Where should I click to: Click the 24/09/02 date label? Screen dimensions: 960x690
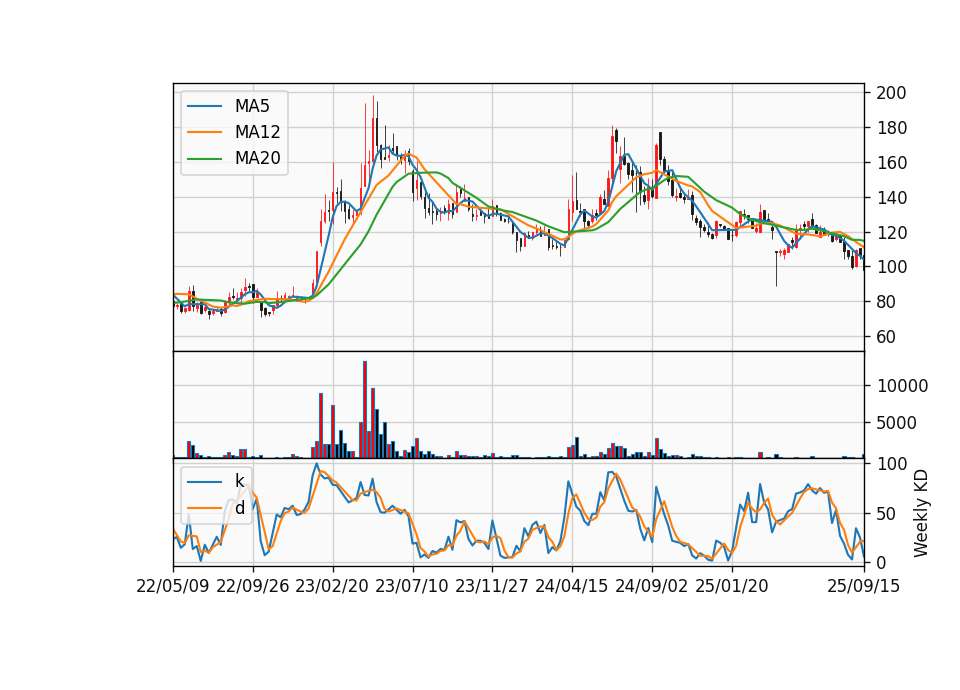click(x=651, y=586)
